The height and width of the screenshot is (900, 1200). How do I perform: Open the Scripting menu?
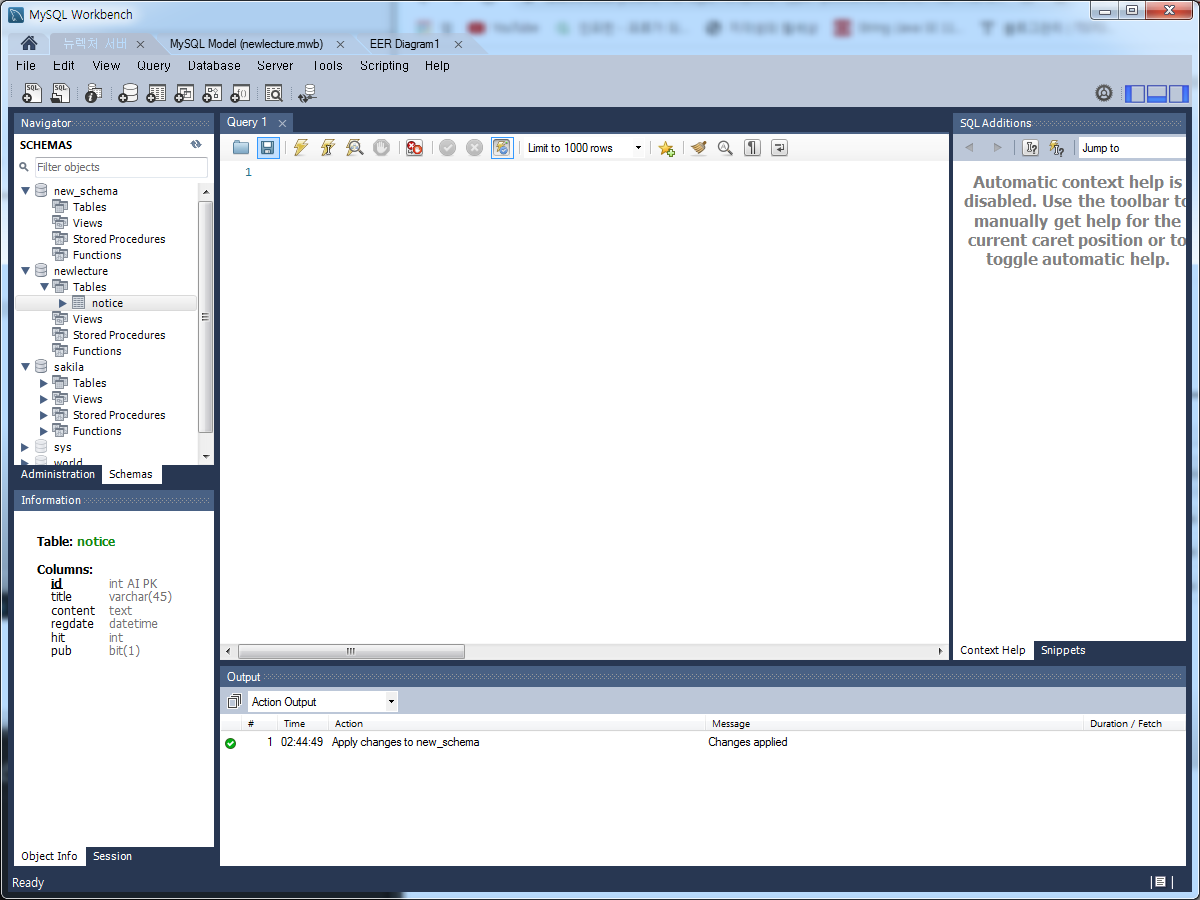(x=384, y=66)
